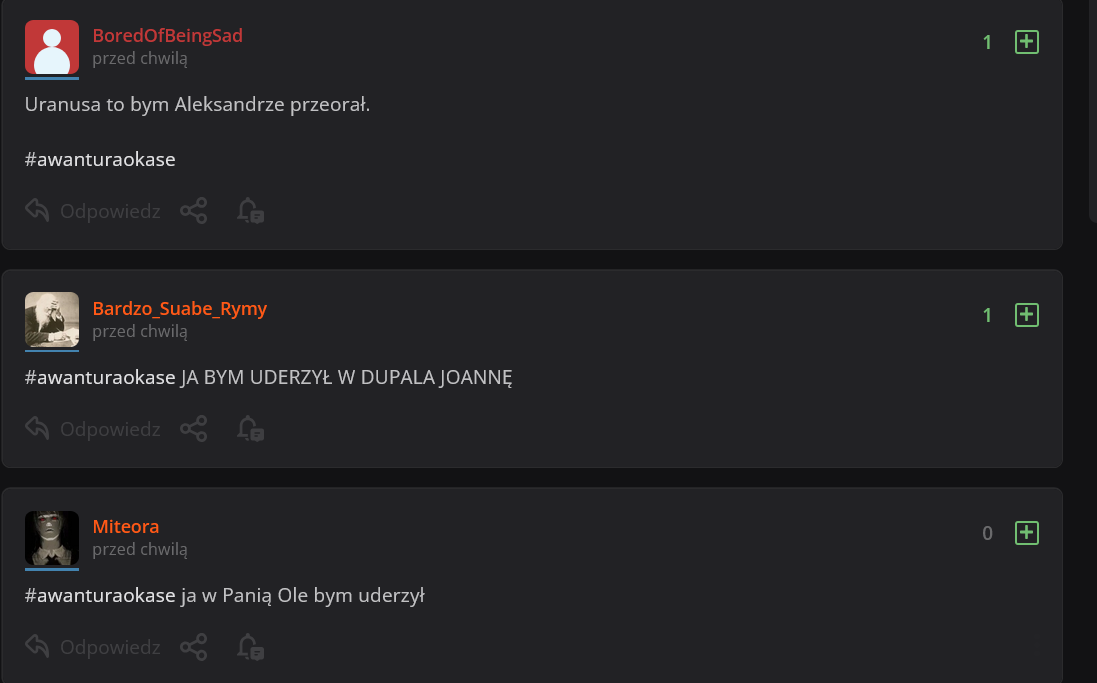Upvote Miteora's comment with plus icon
The image size is (1097, 683).
1026,533
